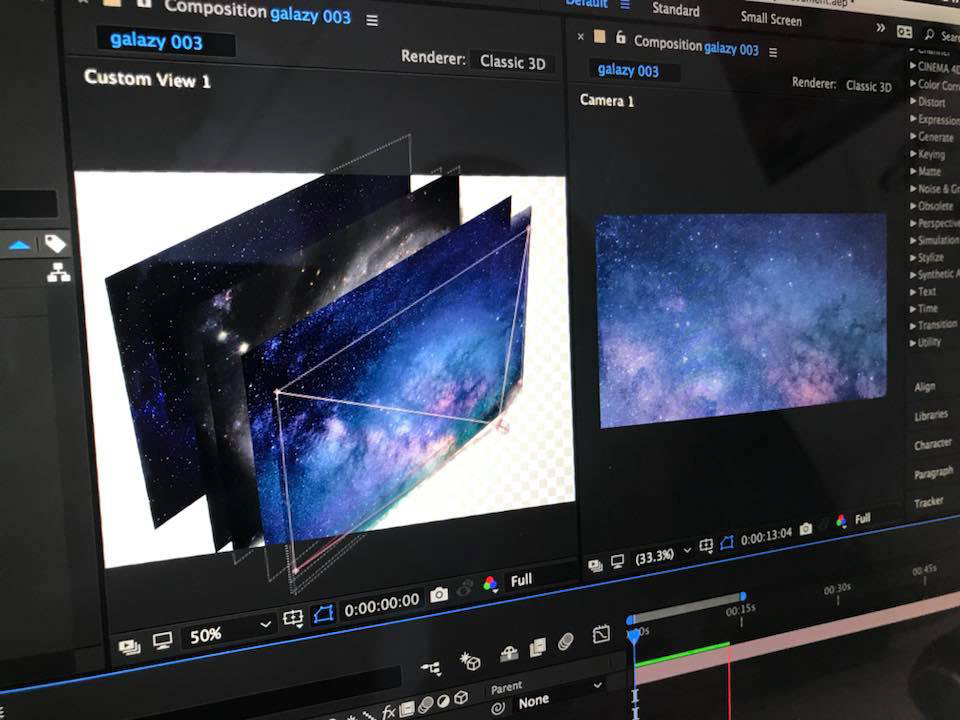The width and height of the screenshot is (960, 720).
Task: Open grid and guide options in Custom View 1
Action: [293, 619]
